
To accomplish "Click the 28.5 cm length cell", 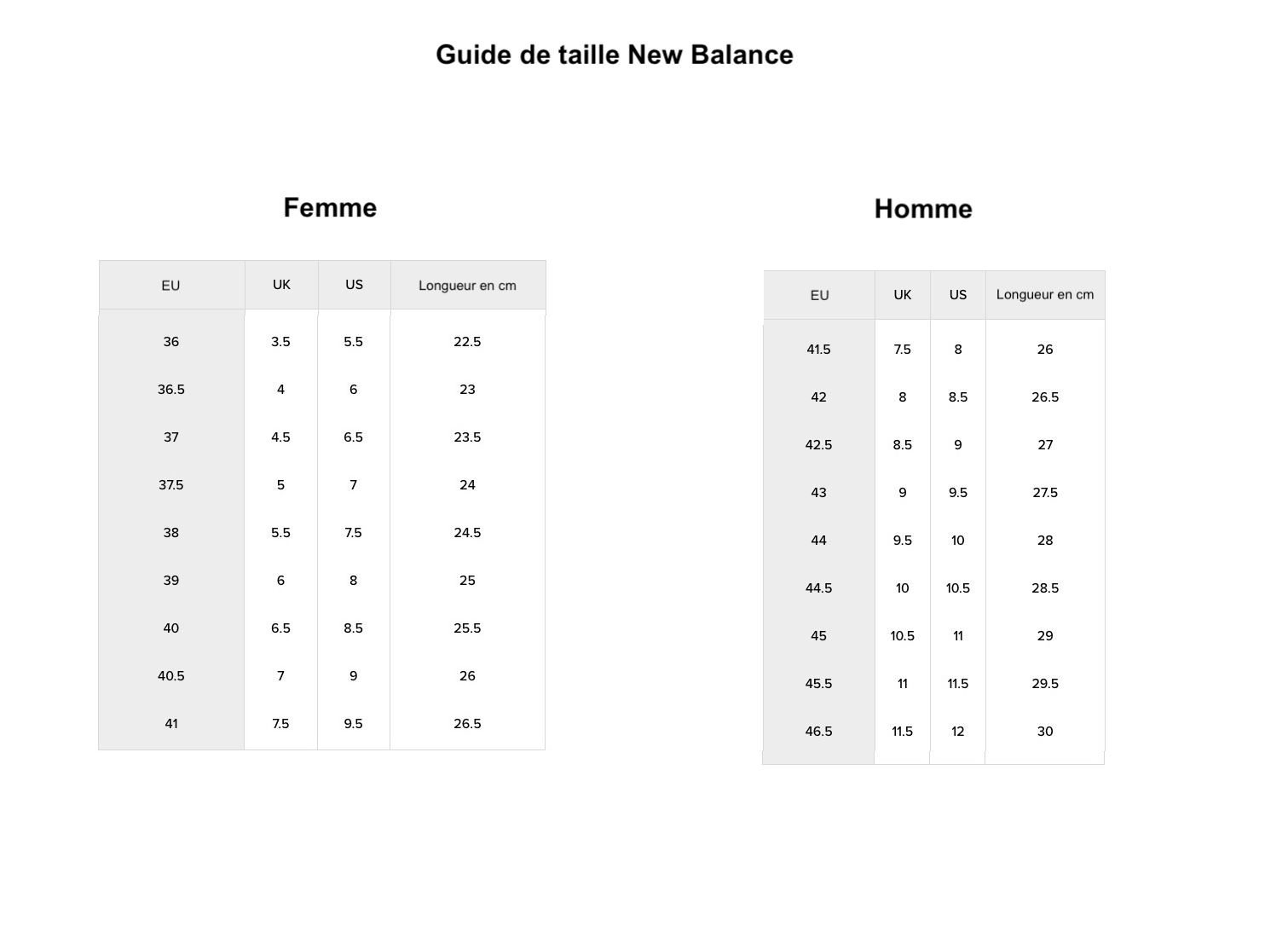I will [x=1045, y=588].
